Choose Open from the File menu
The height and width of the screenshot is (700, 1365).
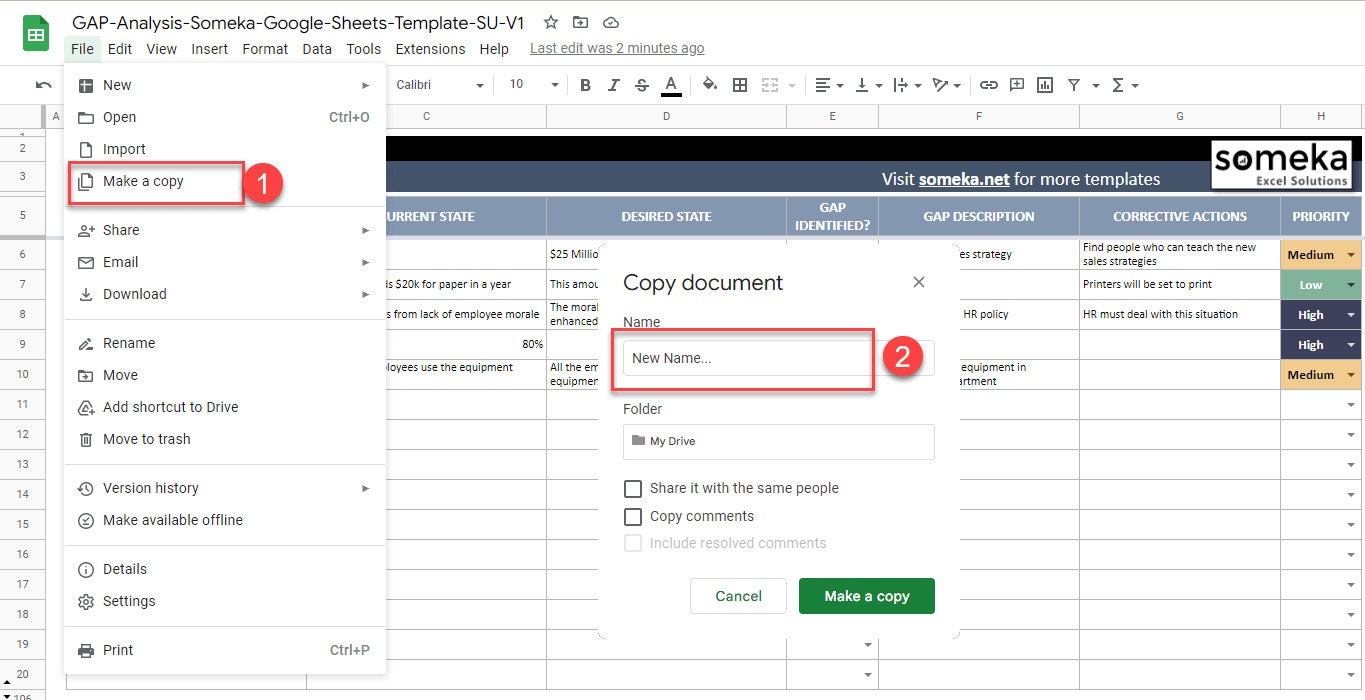[x=225, y=117]
